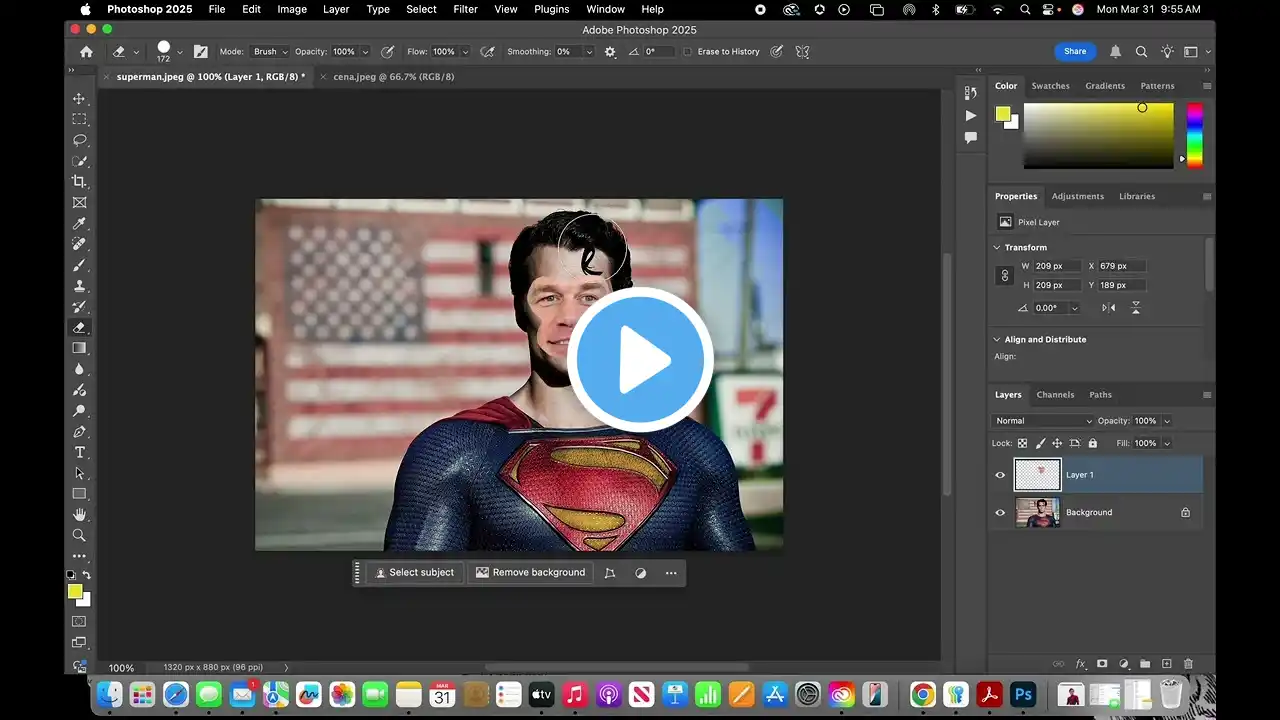
Task: Toggle visibility of the Background layer
Action: [x=1000, y=513]
